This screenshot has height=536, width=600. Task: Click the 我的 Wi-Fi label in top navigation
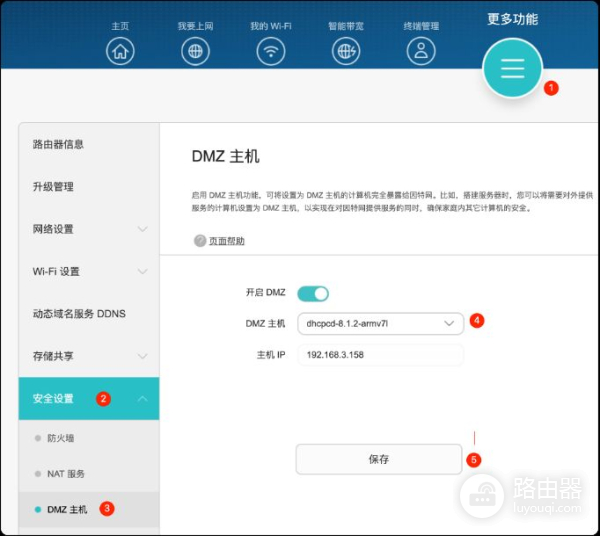271,26
